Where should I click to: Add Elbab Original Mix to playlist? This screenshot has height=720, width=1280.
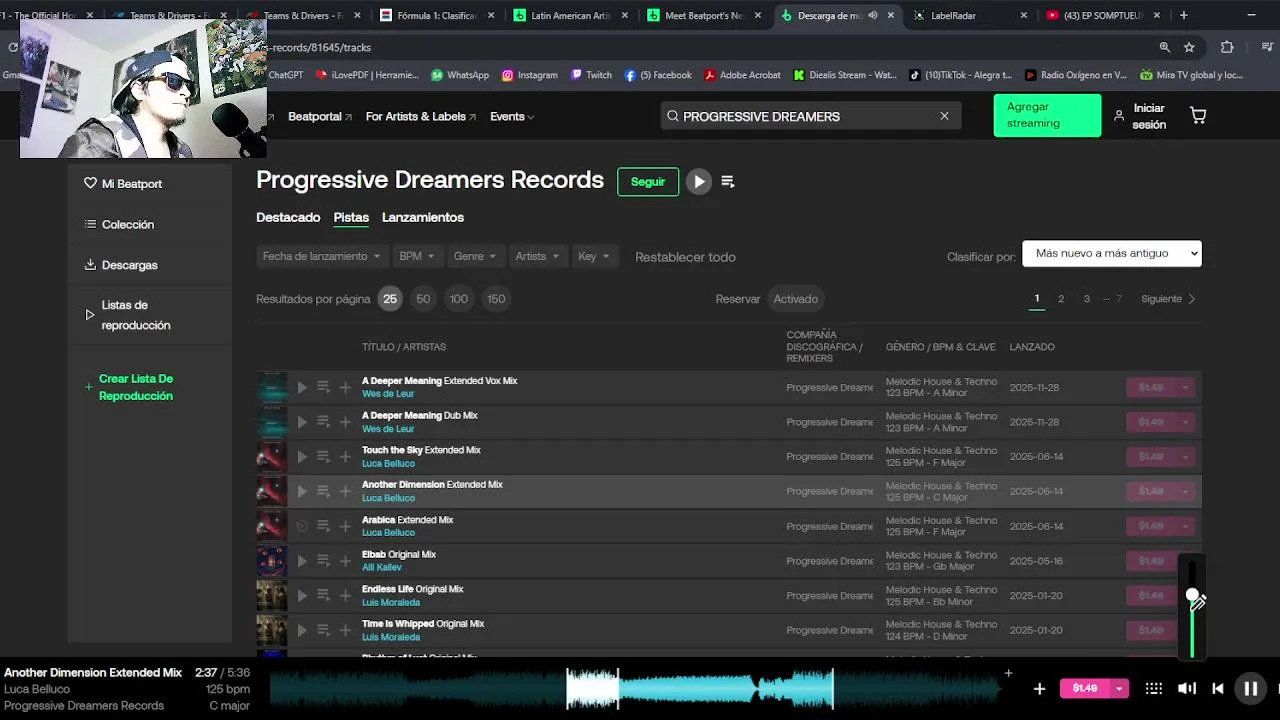point(345,561)
